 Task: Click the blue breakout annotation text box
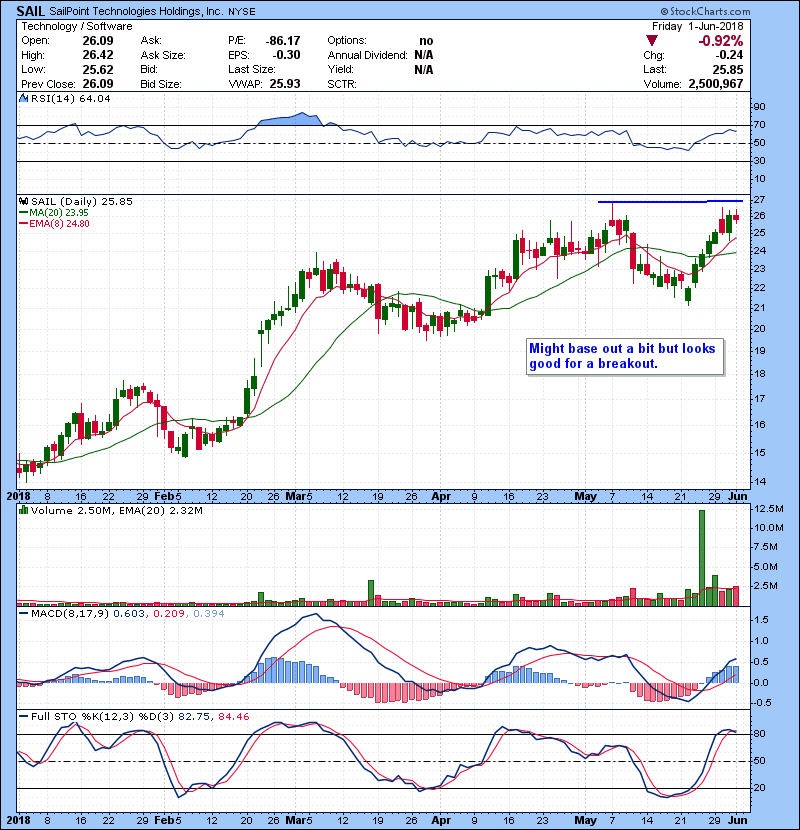click(x=625, y=356)
